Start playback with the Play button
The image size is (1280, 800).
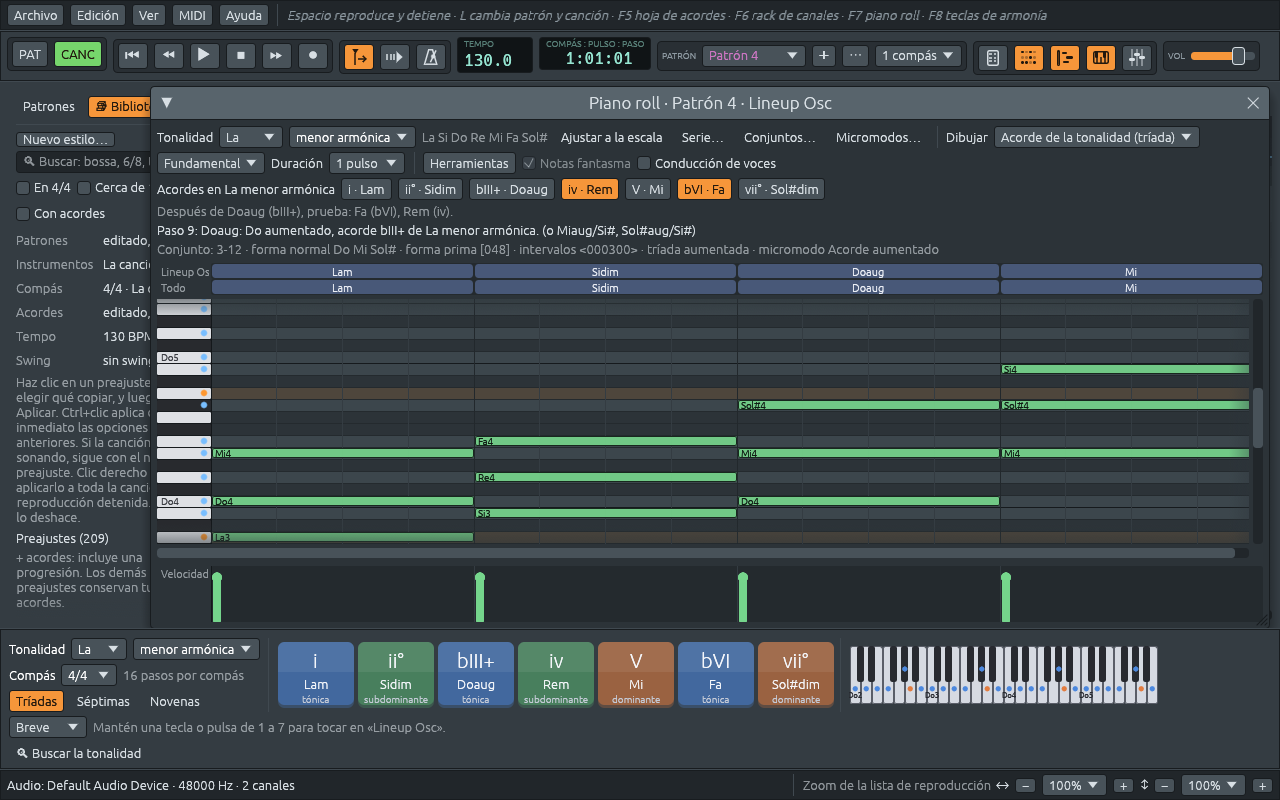coord(204,56)
